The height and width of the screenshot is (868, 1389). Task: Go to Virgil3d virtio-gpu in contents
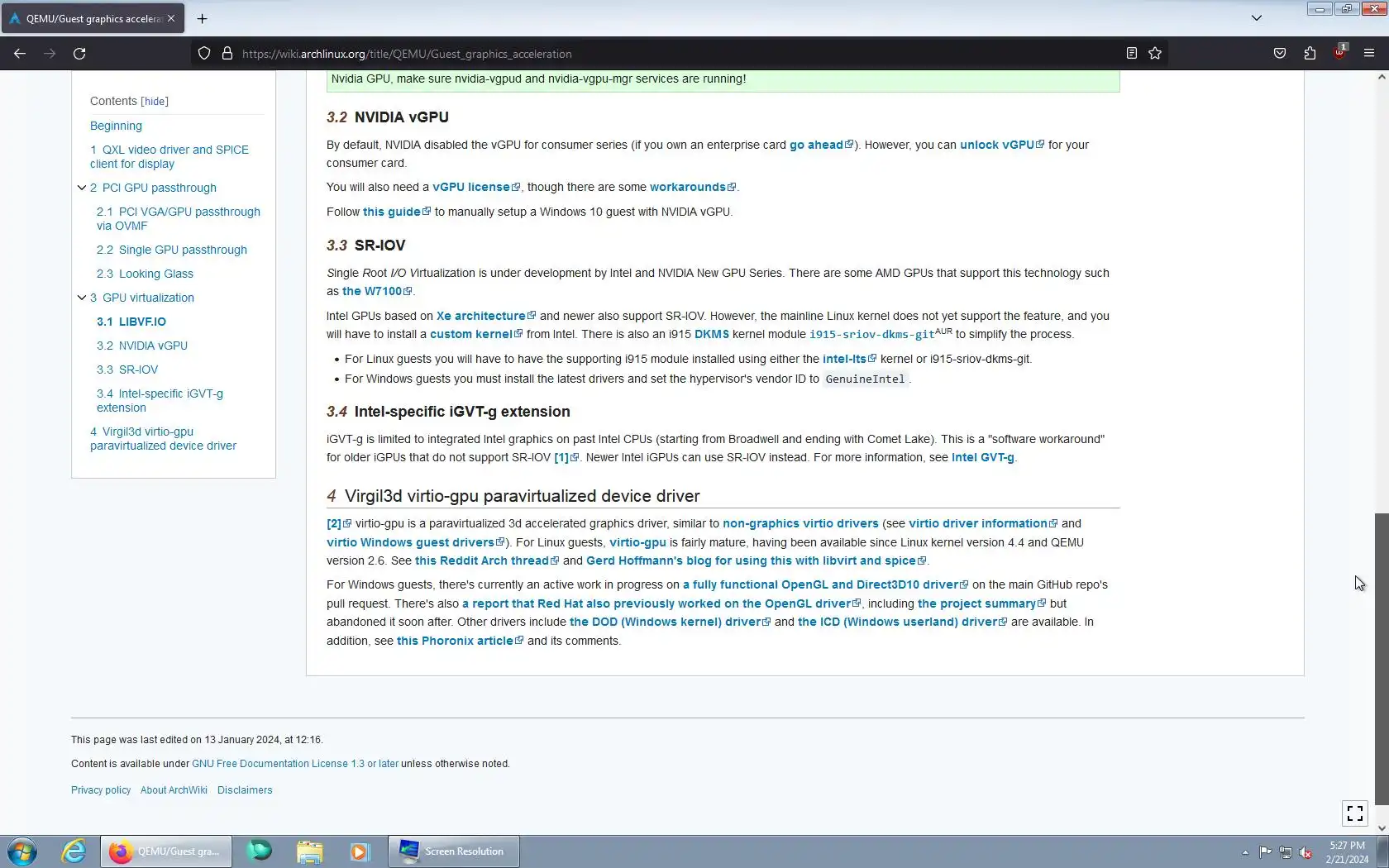click(x=163, y=438)
